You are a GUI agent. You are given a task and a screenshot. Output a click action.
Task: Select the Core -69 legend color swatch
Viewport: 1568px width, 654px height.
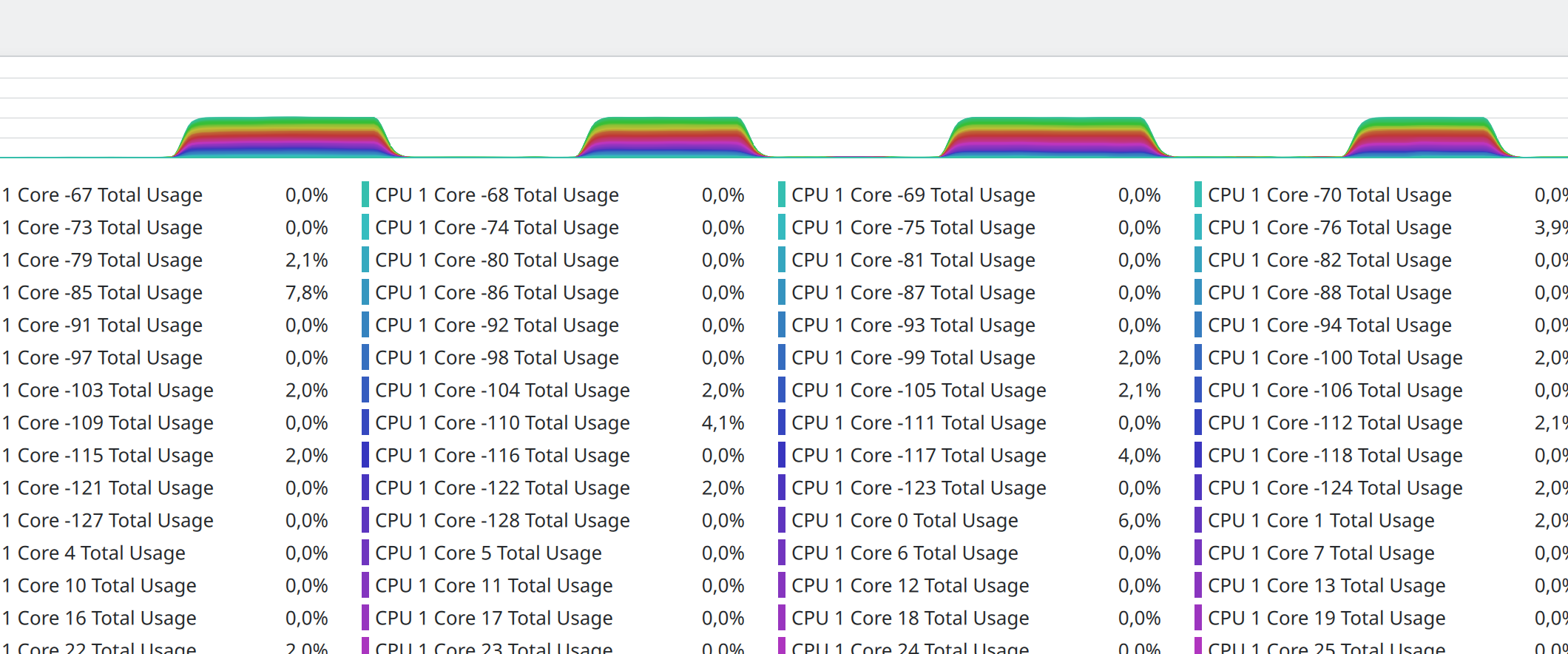point(782,195)
